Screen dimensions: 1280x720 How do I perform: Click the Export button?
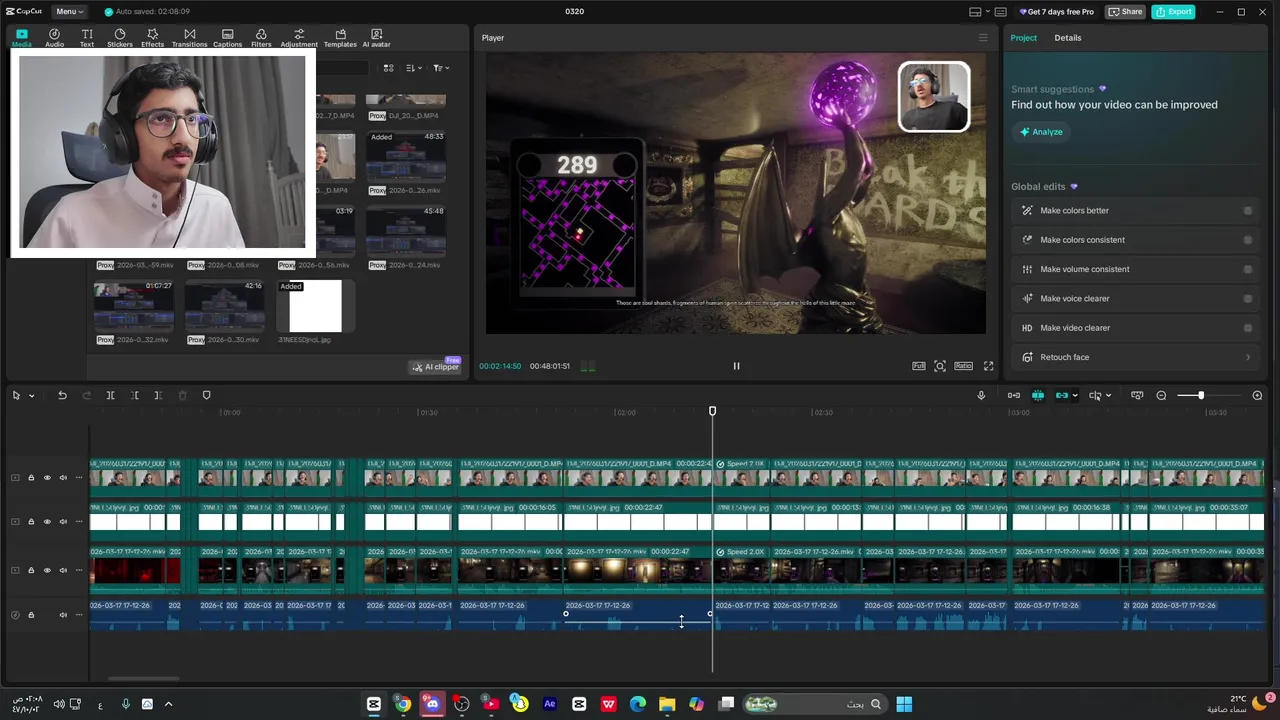tap(1173, 12)
